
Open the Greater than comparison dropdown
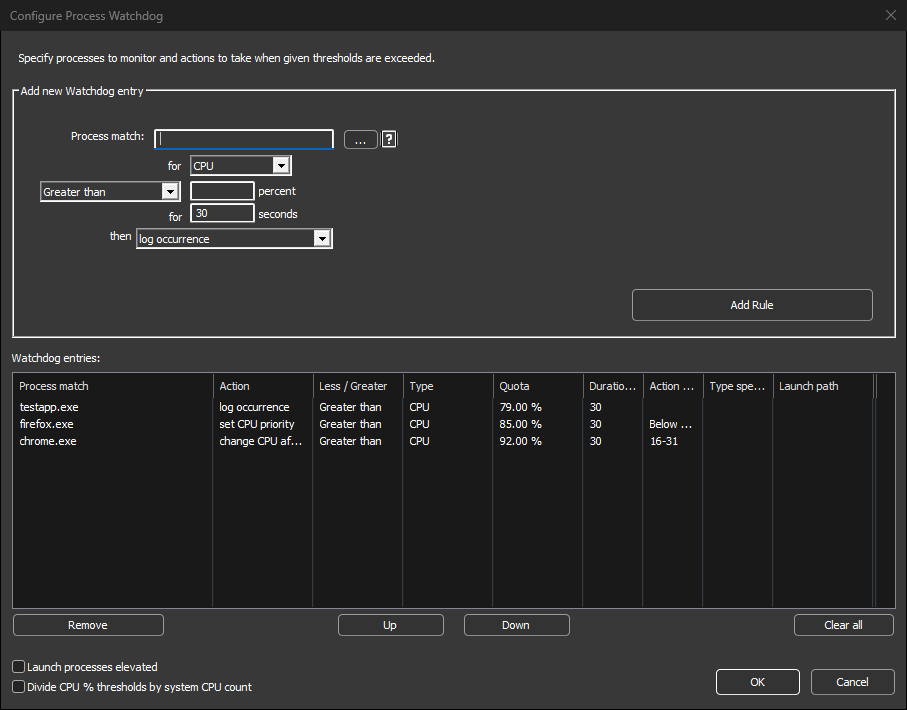110,192
